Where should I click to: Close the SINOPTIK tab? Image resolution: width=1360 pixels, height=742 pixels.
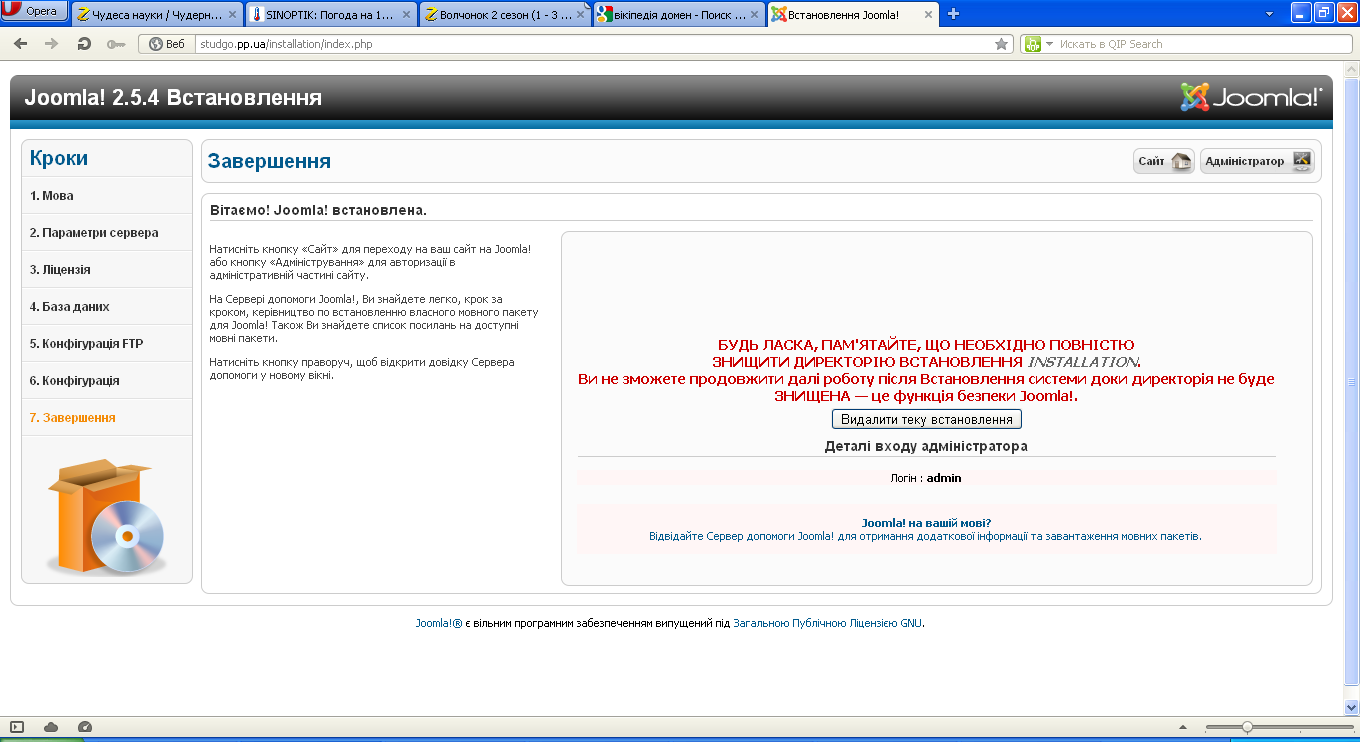406,15
